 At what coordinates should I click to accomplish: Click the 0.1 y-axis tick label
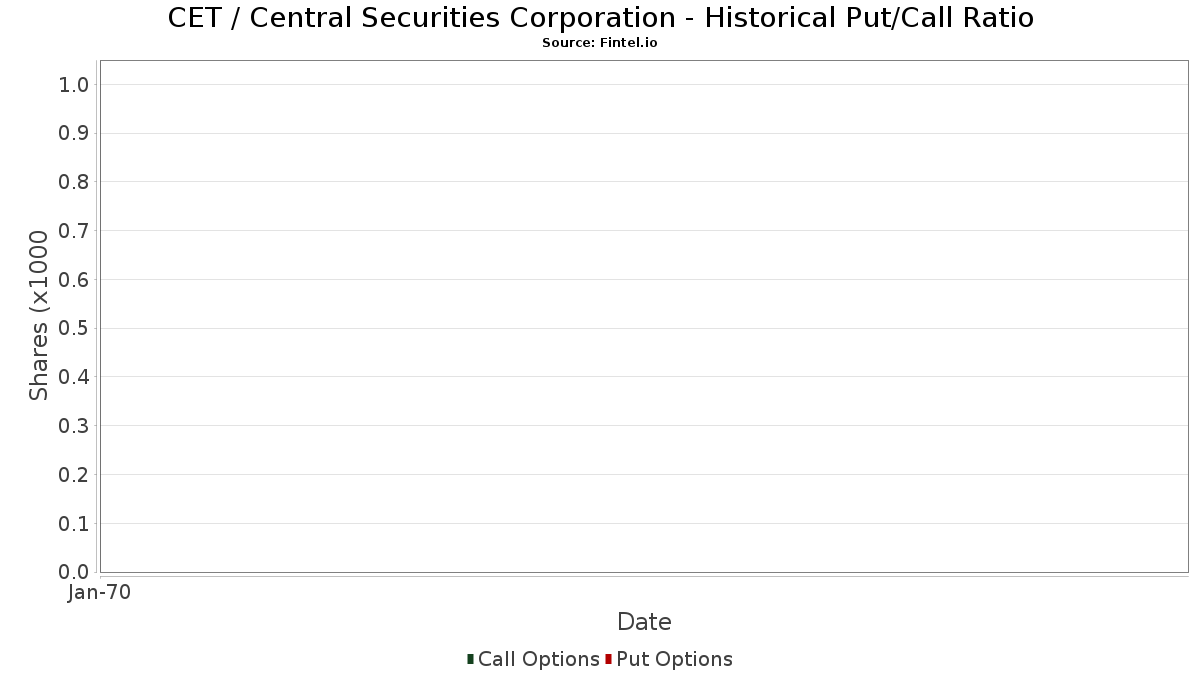[74, 524]
